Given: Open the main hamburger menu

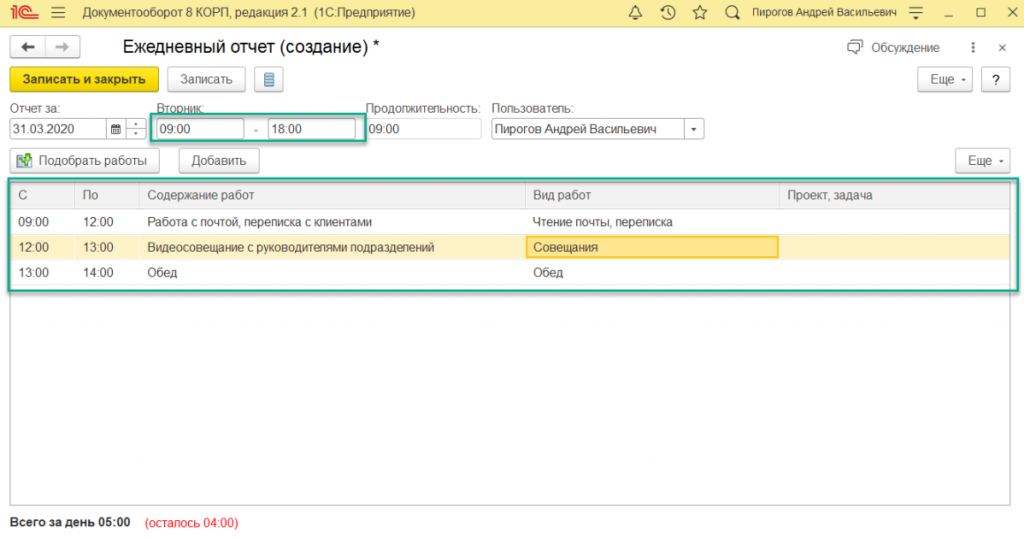Looking at the screenshot, I should pyautogui.click(x=57, y=13).
